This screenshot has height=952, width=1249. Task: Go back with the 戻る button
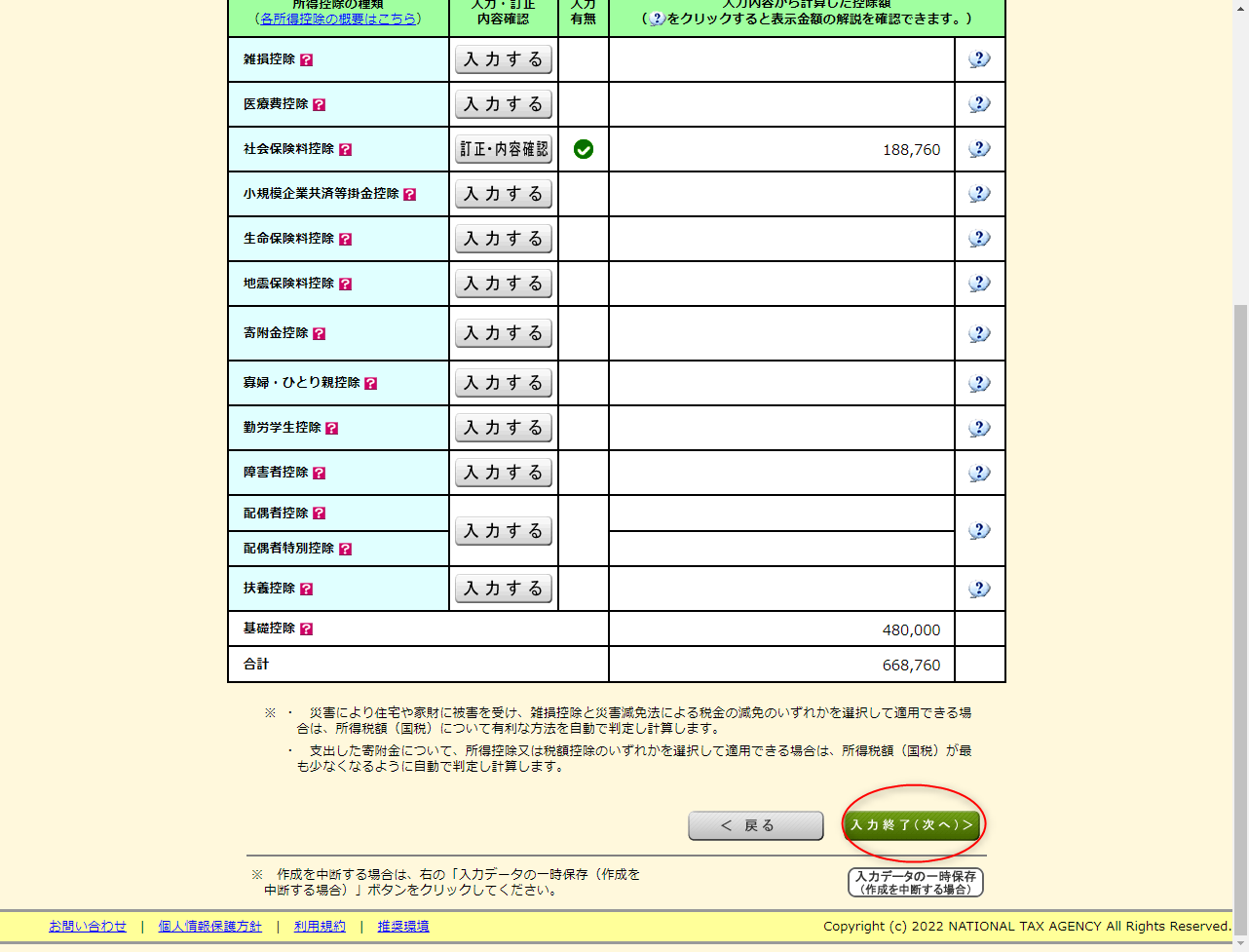point(756,825)
